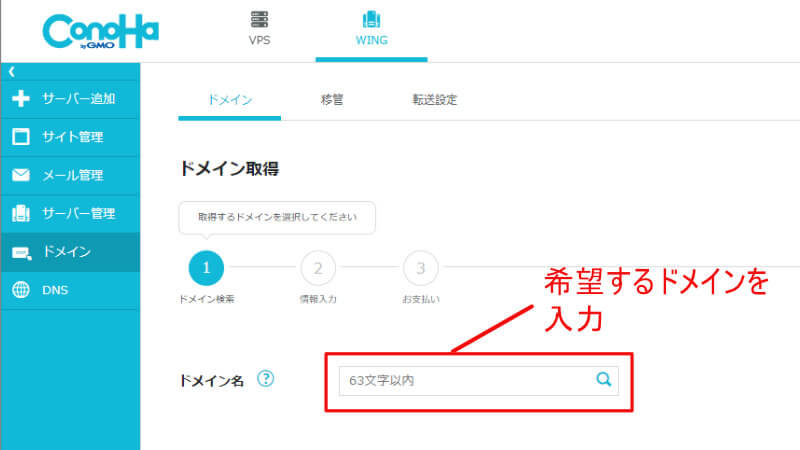800x450 pixels.
Task: Switch to the VPS top tab
Action: [259, 31]
